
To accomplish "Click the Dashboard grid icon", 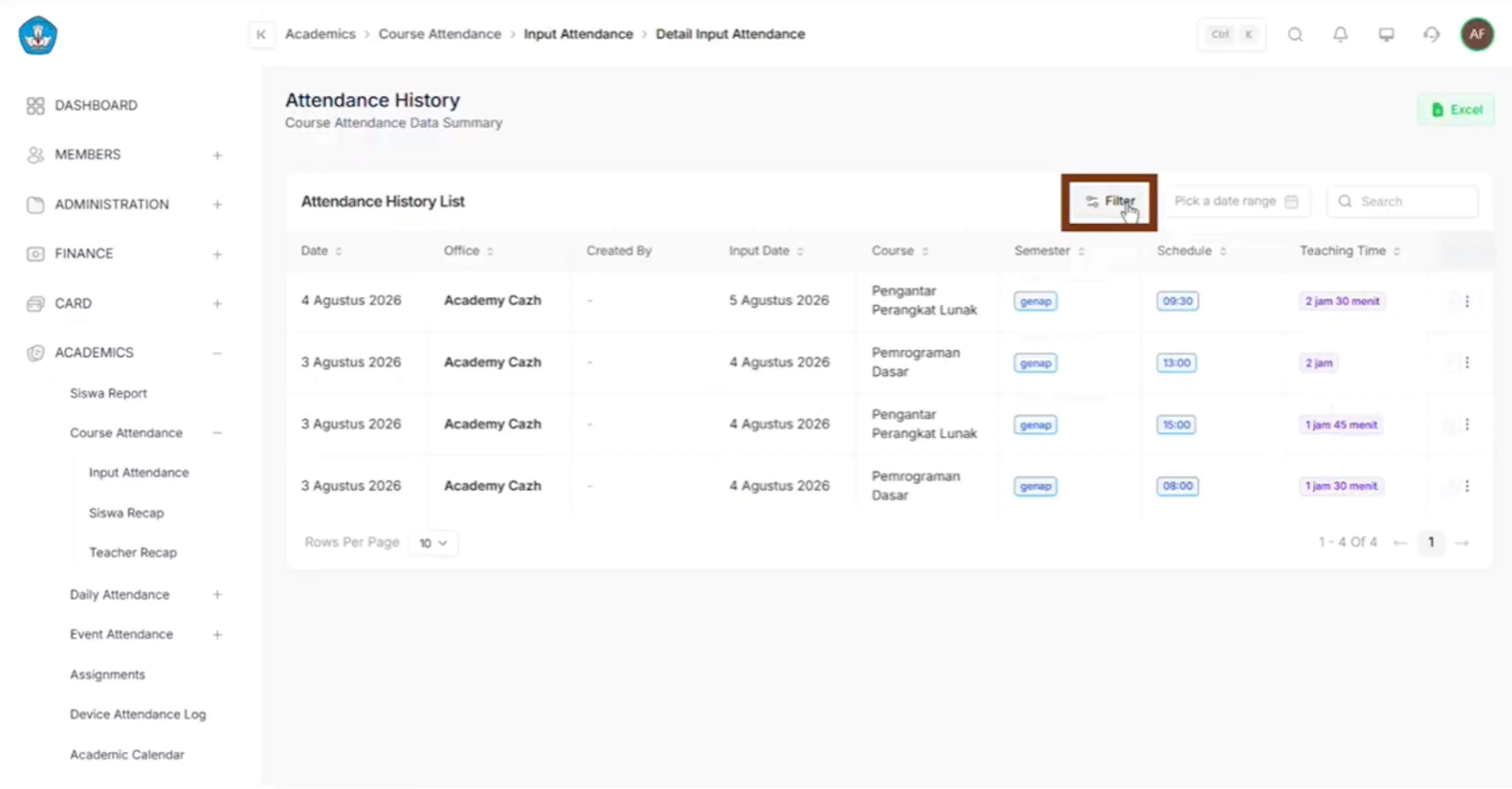I will click(x=35, y=105).
